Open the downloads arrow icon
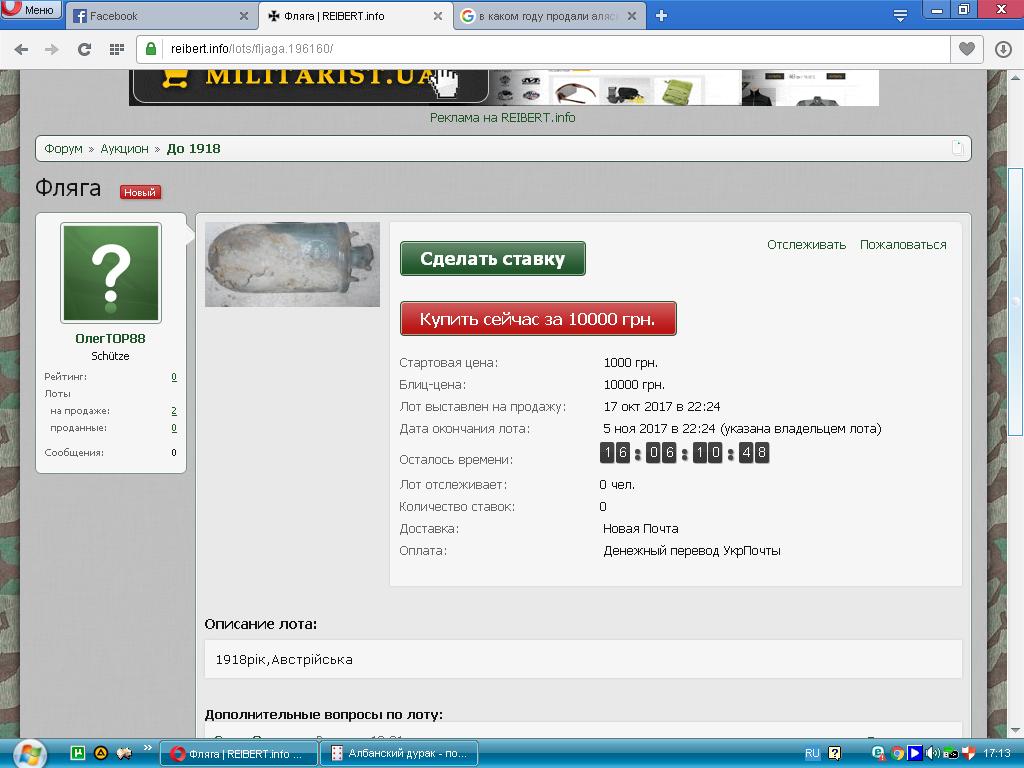 [1003, 49]
